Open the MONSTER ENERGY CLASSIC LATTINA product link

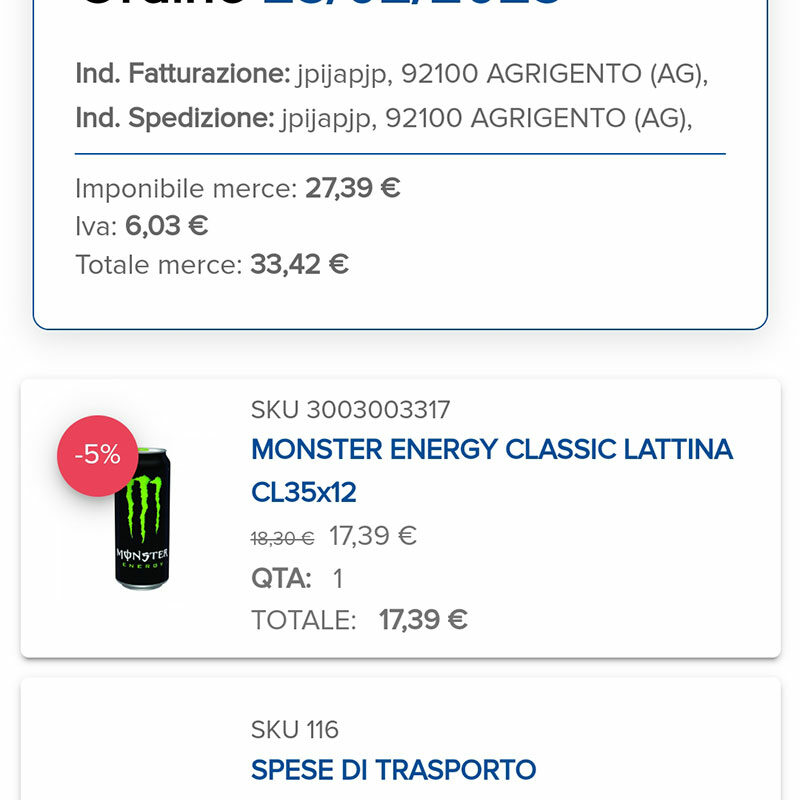pyautogui.click(x=492, y=470)
